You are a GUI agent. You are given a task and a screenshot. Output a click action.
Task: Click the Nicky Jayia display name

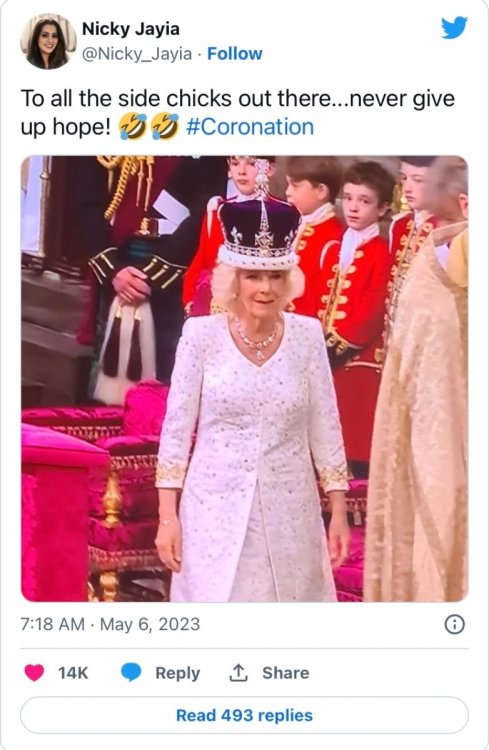point(131,29)
